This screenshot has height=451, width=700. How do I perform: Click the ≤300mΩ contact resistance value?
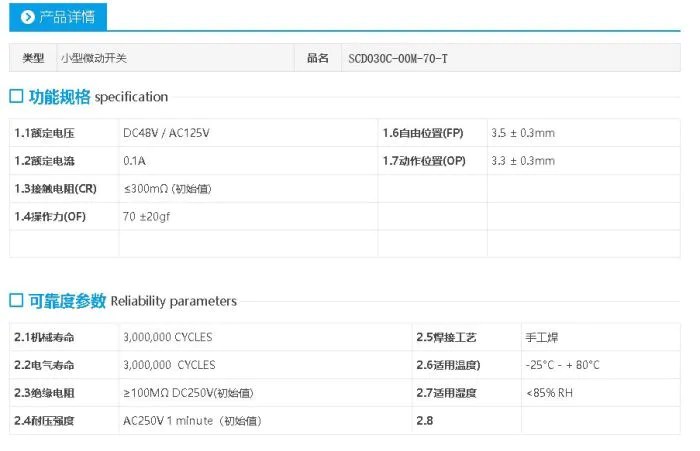[167, 189]
